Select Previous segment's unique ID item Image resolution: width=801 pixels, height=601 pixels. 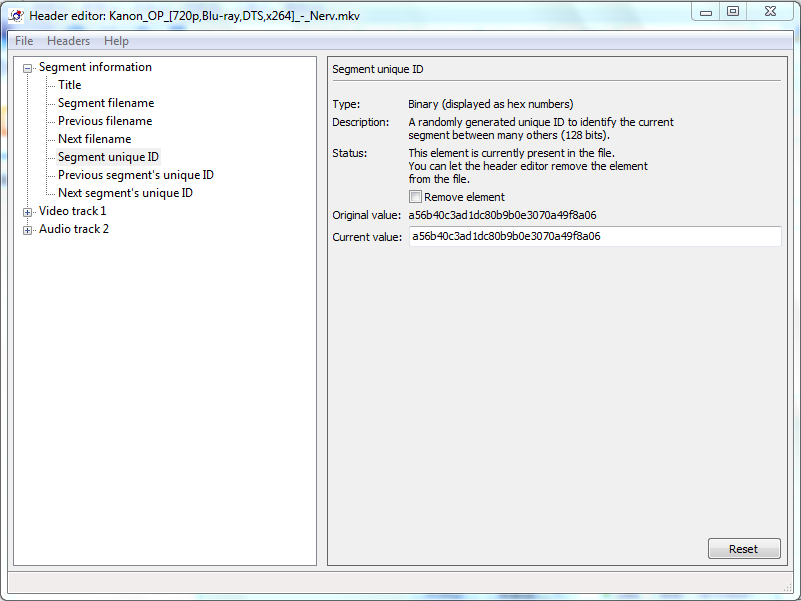[x=135, y=175]
